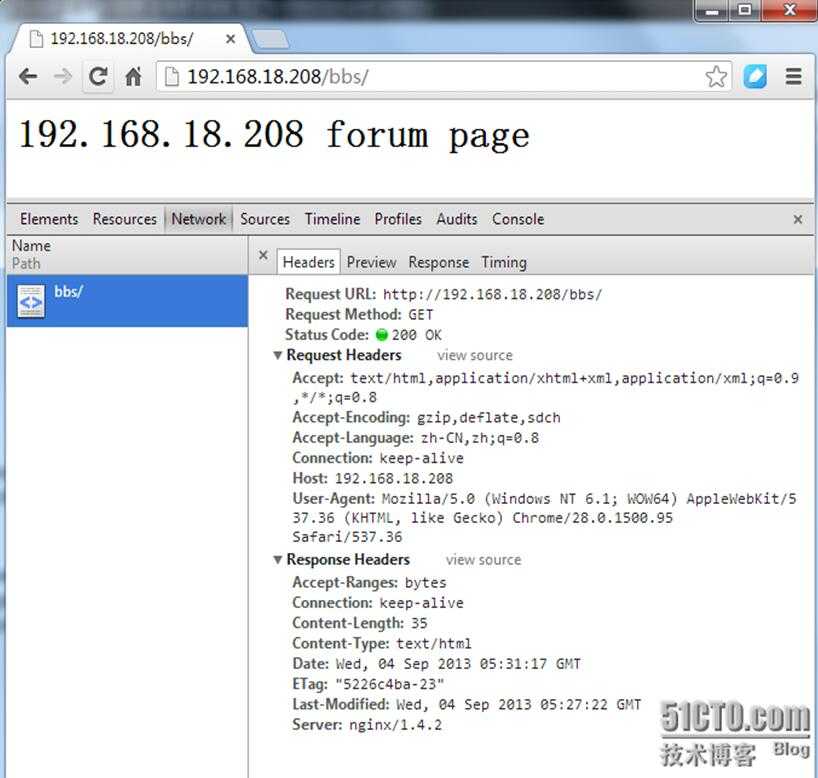This screenshot has width=818, height=778.
Task: Click view source next to Response Headers
Action: tap(483, 560)
